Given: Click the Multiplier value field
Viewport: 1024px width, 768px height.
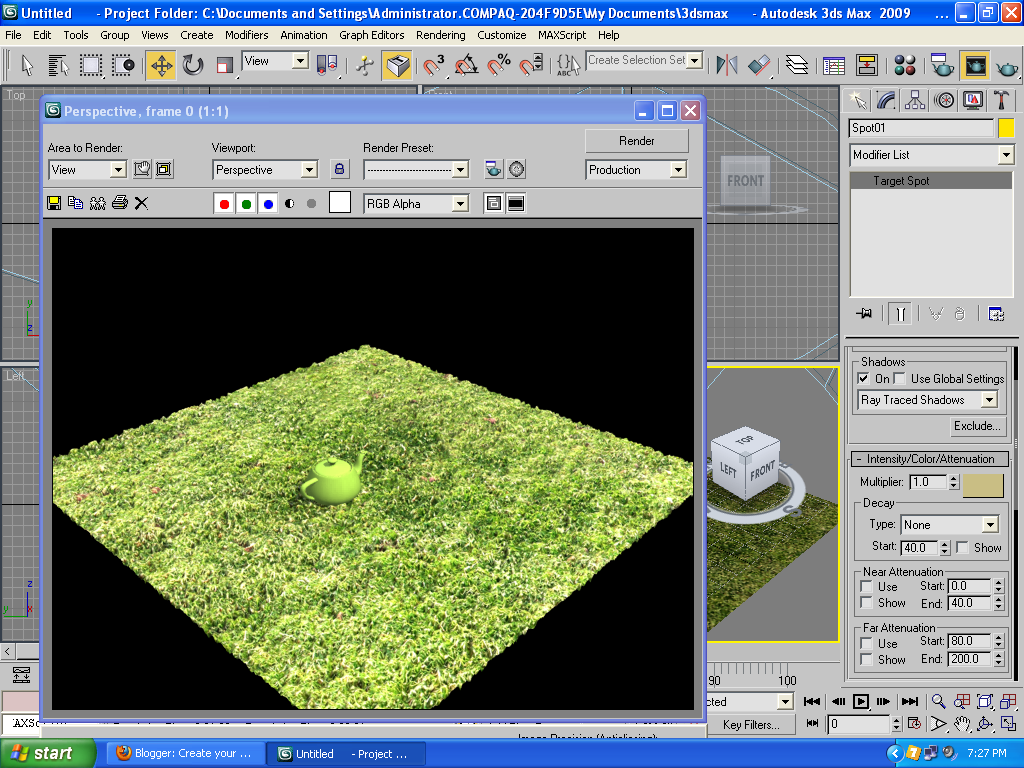Looking at the screenshot, I should pyautogui.click(x=929, y=482).
